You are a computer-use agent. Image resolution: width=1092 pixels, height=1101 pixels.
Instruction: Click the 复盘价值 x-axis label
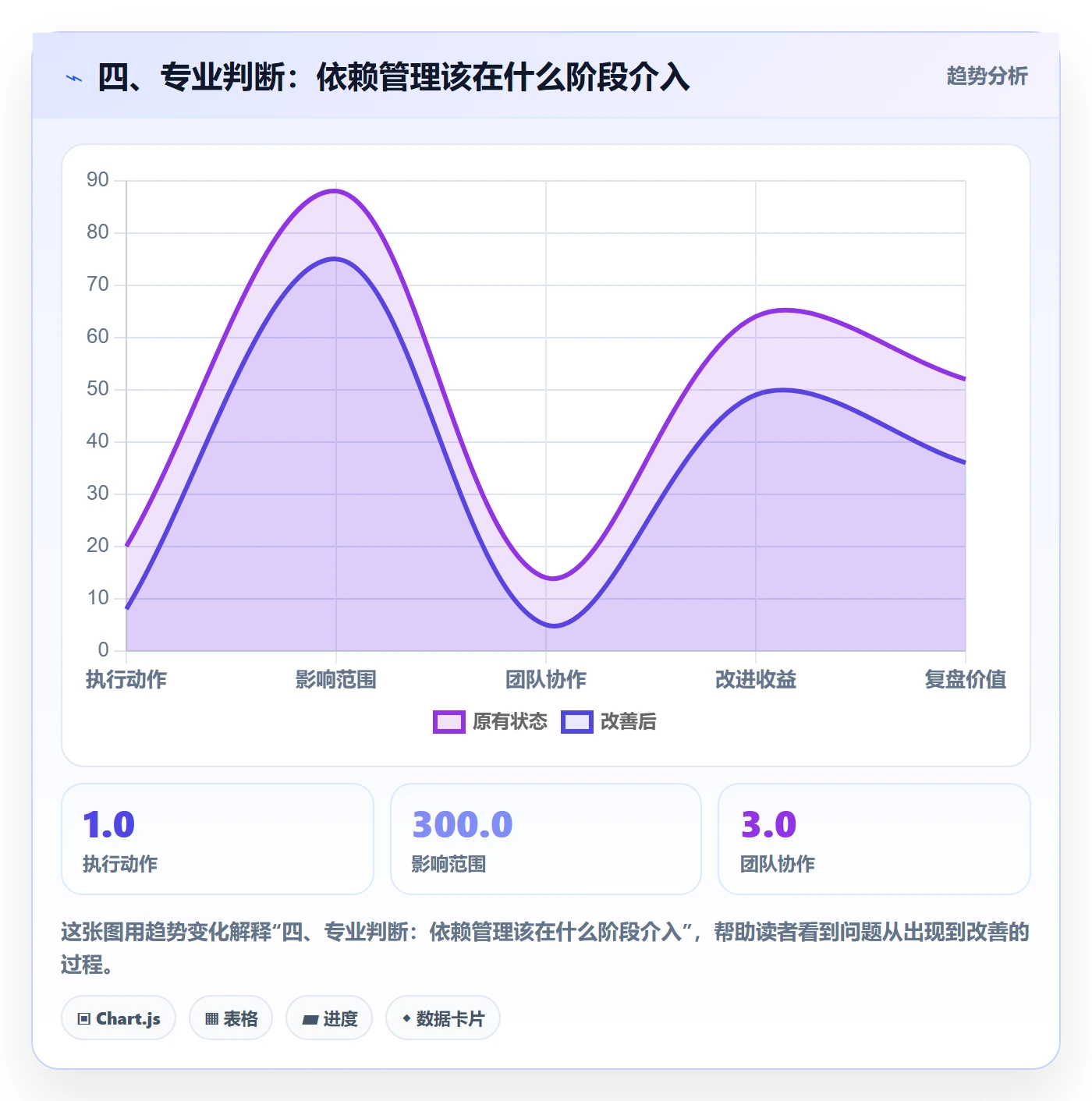pyautogui.click(x=966, y=679)
